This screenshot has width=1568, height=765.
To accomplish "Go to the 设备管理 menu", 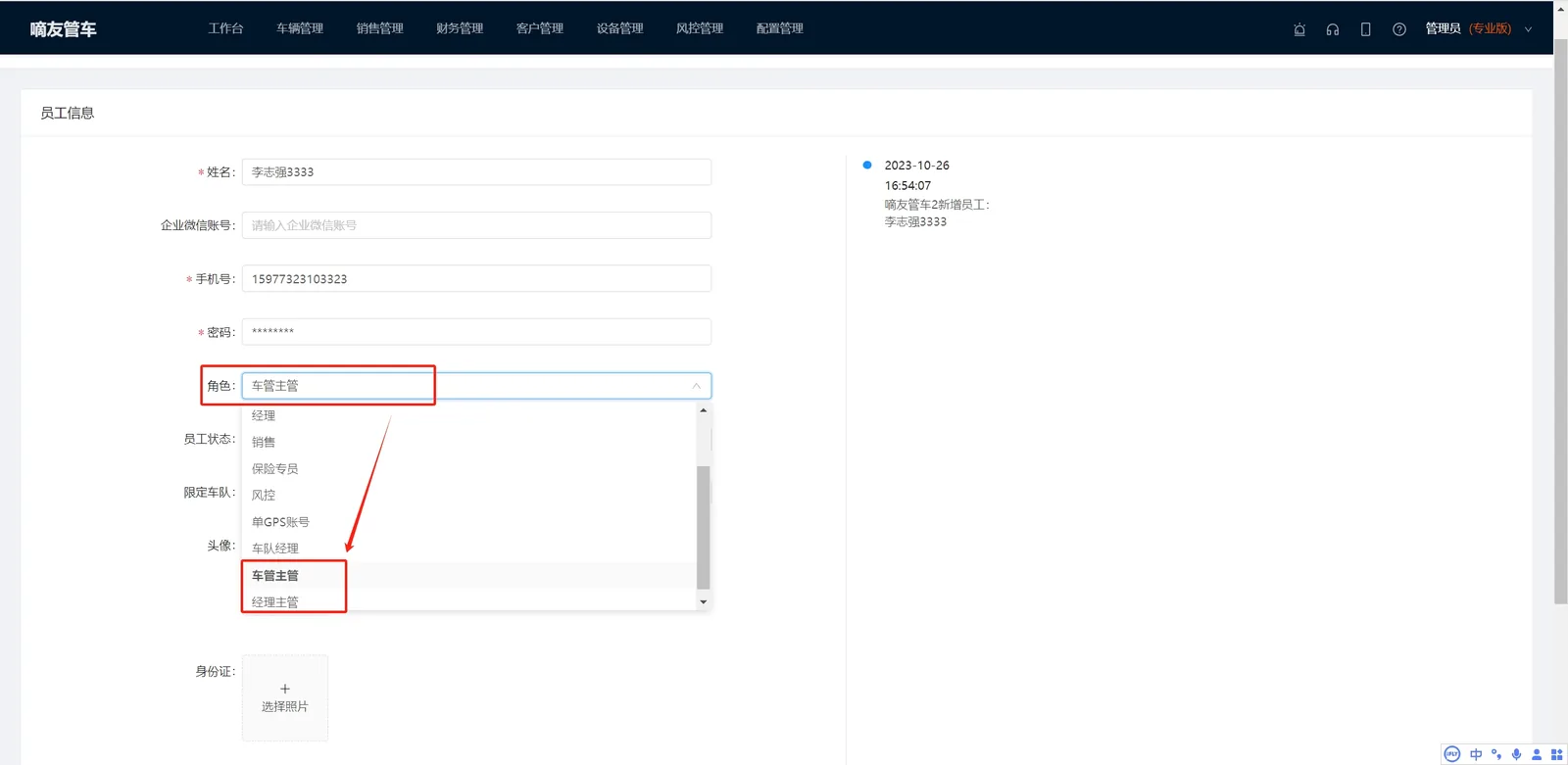I will point(620,28).
